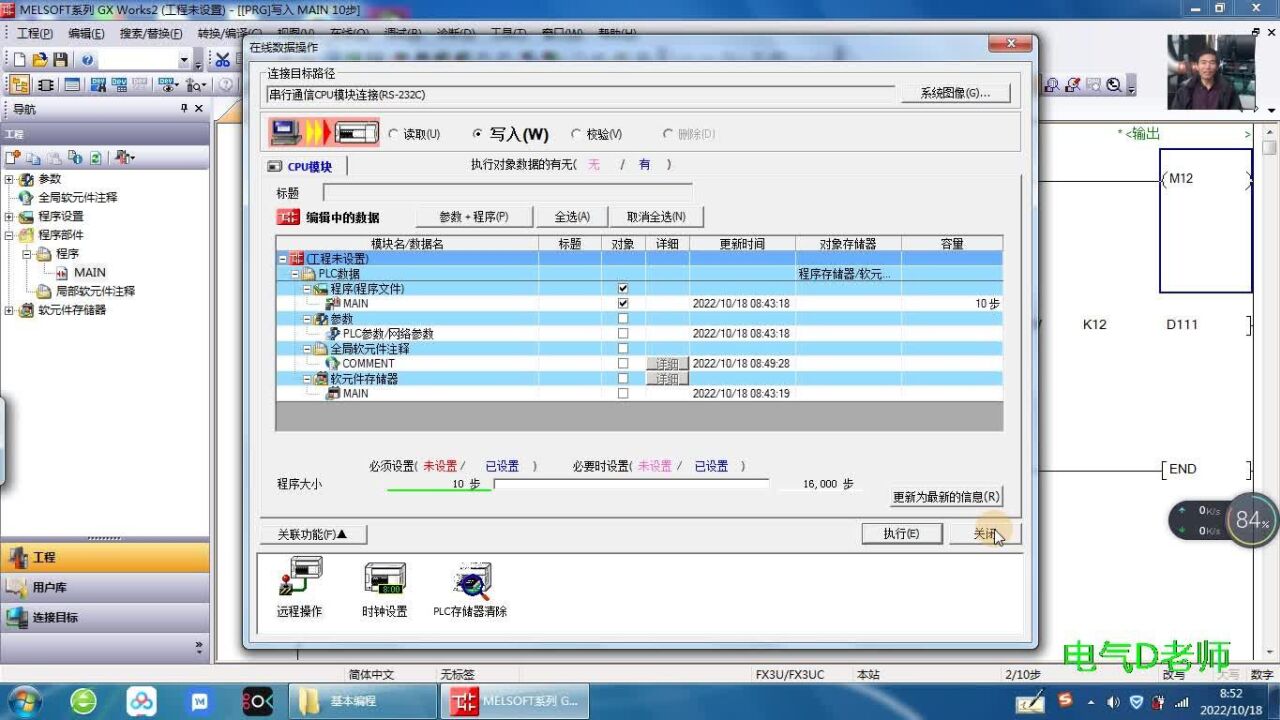Select the Verify (校验) radio button
This screenshot has width=1280, height=720.
(x=576, y=134)
